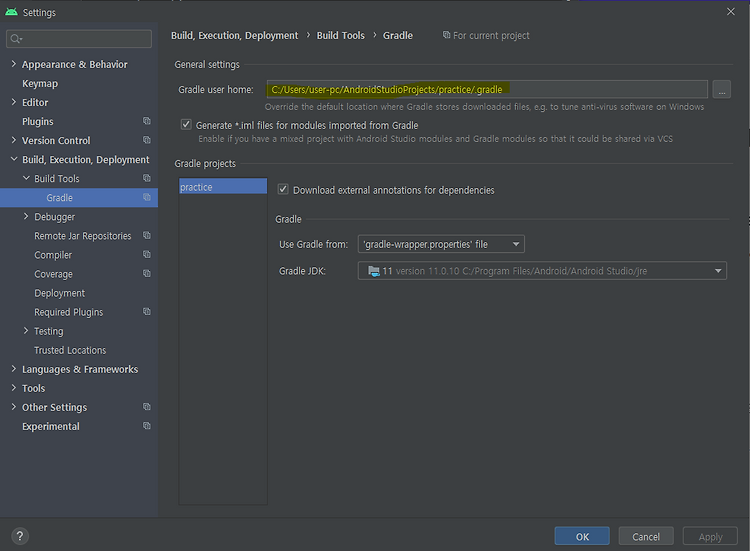
Task: Click the Apply button
Action: [710, 536]
